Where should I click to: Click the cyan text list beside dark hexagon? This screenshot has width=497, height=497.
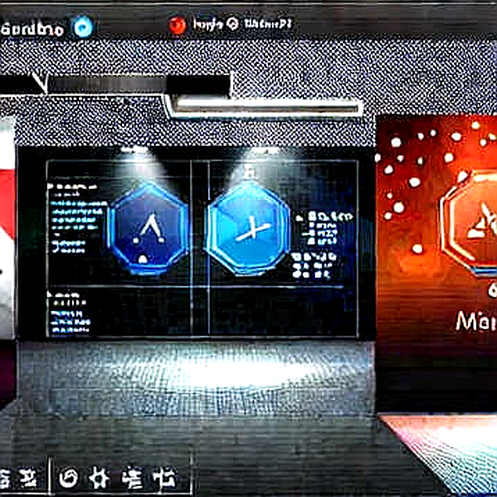pyautogui.click(x=76, y=218)
